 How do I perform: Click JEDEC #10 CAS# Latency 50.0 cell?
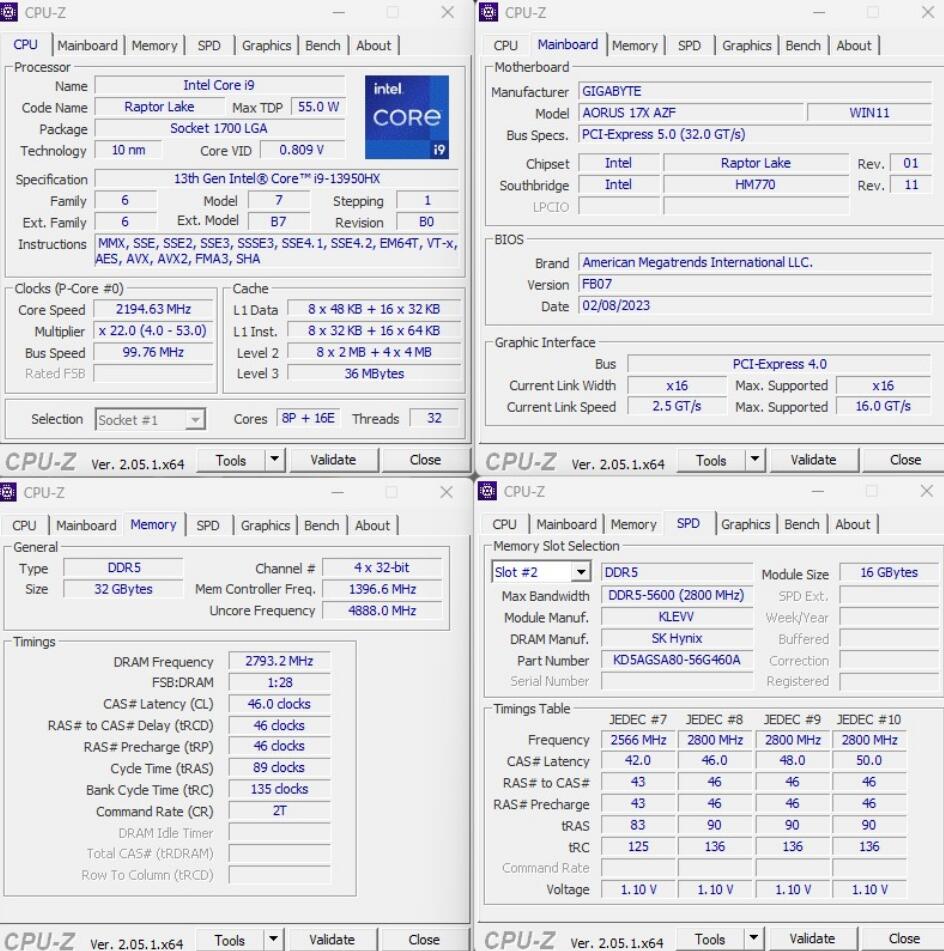point(869,761)
